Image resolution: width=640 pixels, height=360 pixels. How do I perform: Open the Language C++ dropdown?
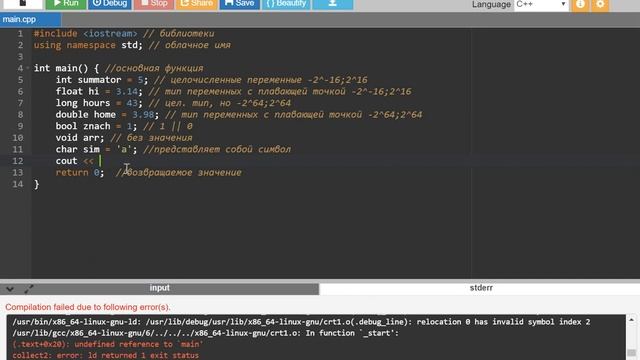click(541, 4)
